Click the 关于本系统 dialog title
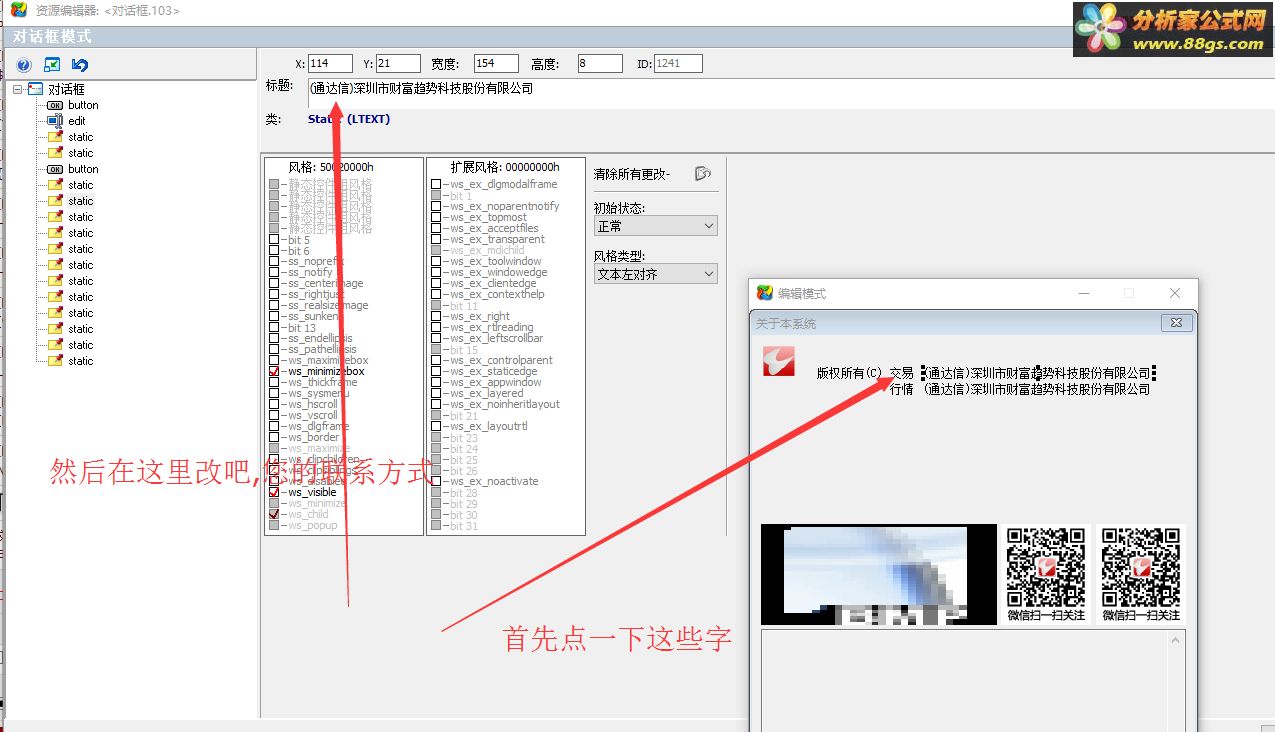 click(786, 324)
